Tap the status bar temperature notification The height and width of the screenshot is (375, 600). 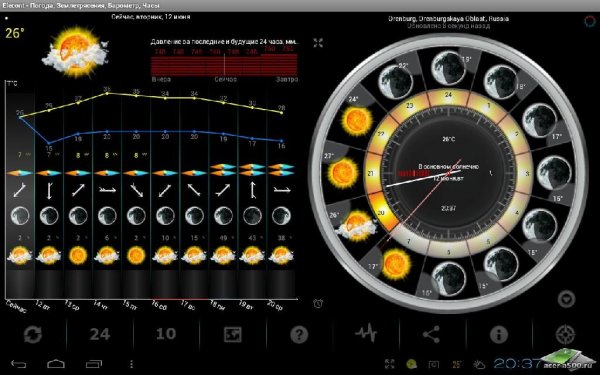tap(457, 364)
